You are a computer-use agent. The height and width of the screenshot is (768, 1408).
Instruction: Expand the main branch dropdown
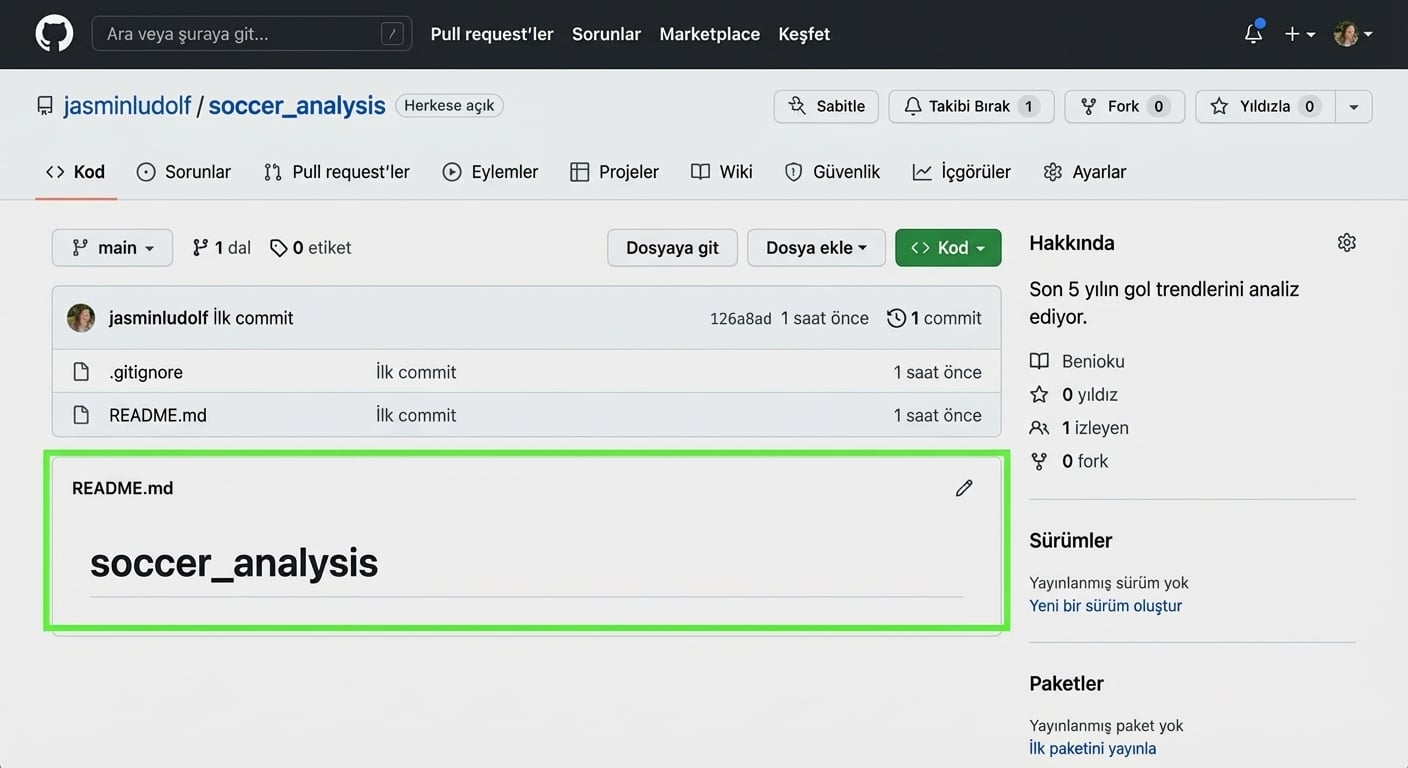point(112,248)
